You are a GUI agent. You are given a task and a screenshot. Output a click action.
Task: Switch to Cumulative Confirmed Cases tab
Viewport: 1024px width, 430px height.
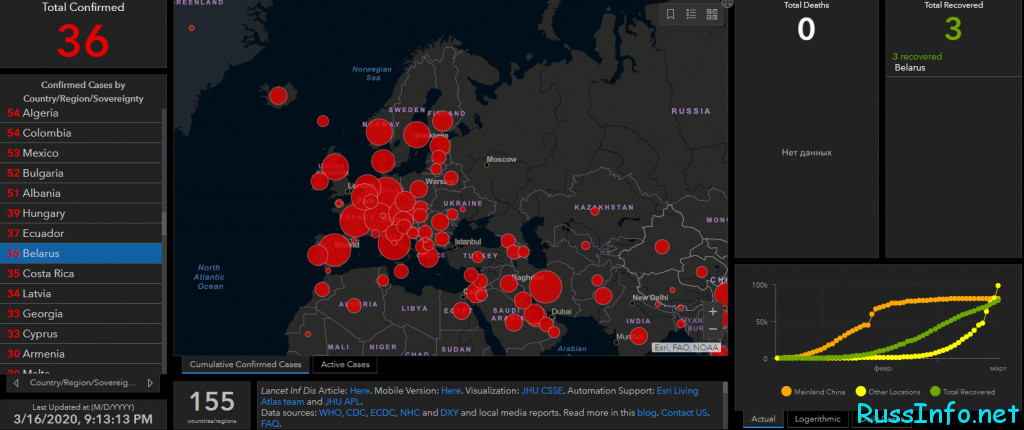click(x=246, y=365)
